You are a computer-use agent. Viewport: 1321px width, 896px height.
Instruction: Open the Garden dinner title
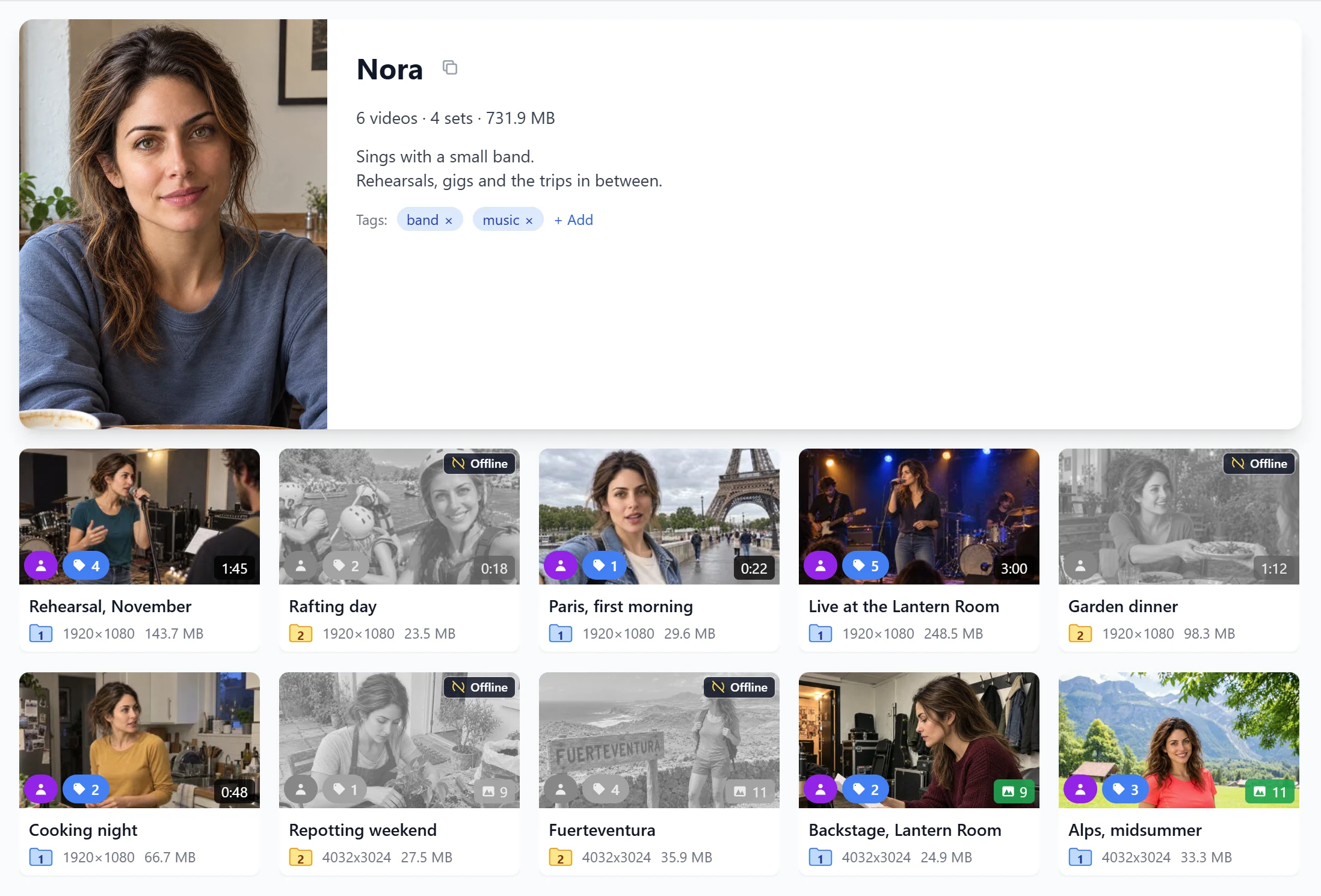coord(1123,606)
